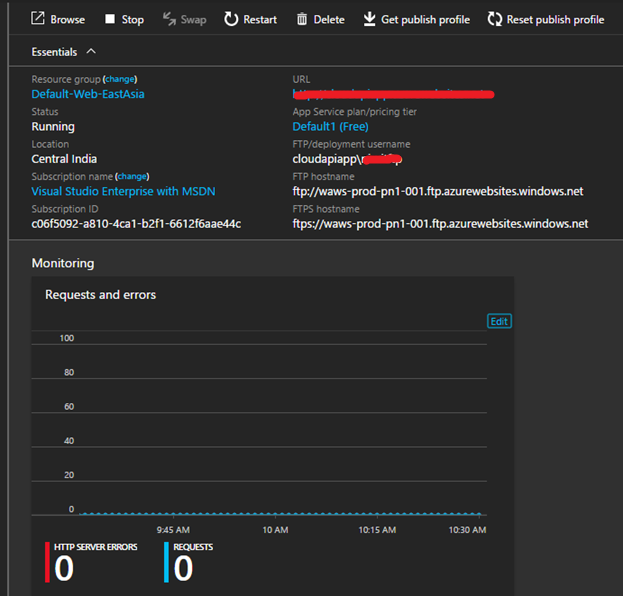
Task: Open Visual Studio Enterprise with MSDN subscription
Action: coord(123,191)
